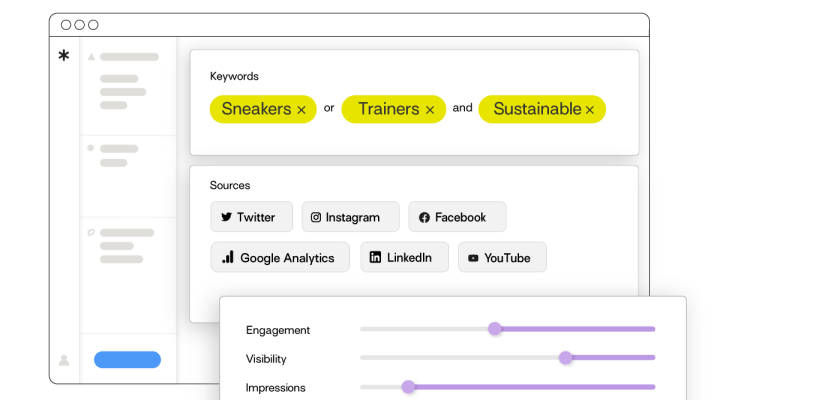Select the third sidebar section icon
Screen dimensions: 840x400
(91, 232)
